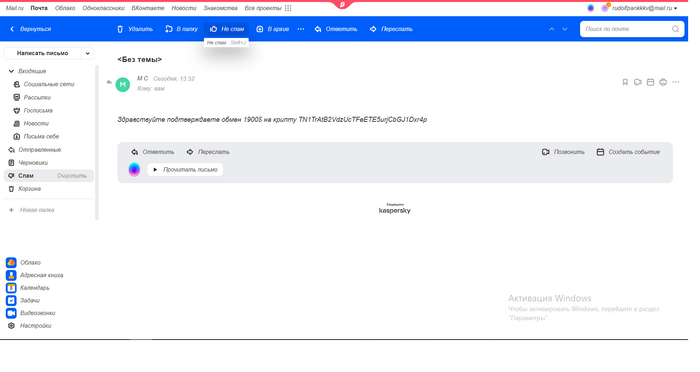This screenshot has width=700, height=372.
Task: Open the Почта tab in the portal bar
Action: point(39,8)
